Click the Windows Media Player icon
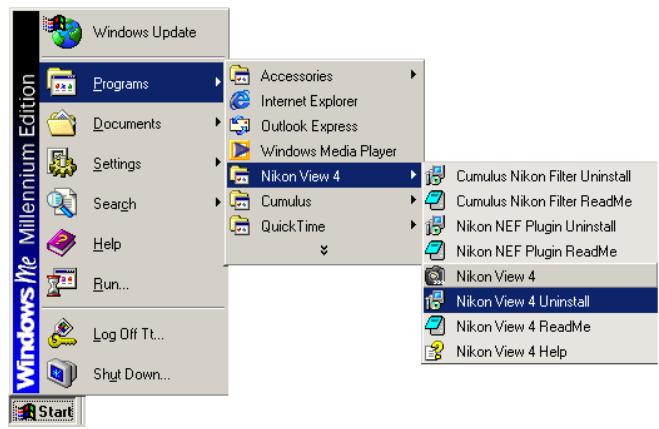Image resolution: width=659 pixels, height=429 pixels. tap(240, 150)
